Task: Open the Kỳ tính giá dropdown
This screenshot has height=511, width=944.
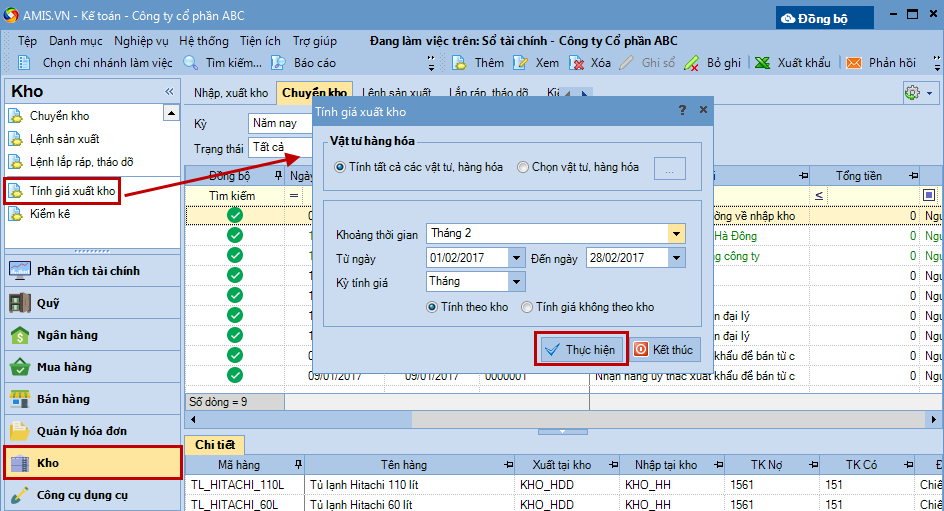Action: pos(516,282)
